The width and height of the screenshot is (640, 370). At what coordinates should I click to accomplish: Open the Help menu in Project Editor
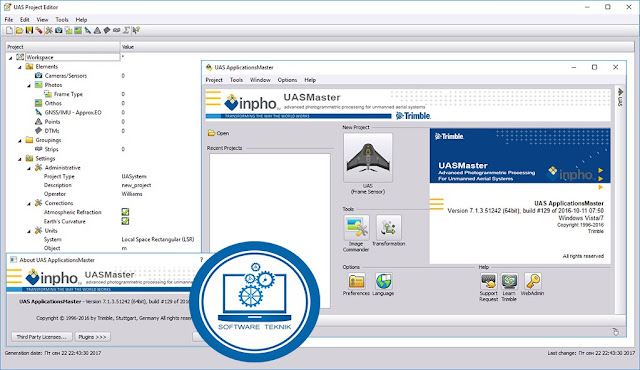81,19
